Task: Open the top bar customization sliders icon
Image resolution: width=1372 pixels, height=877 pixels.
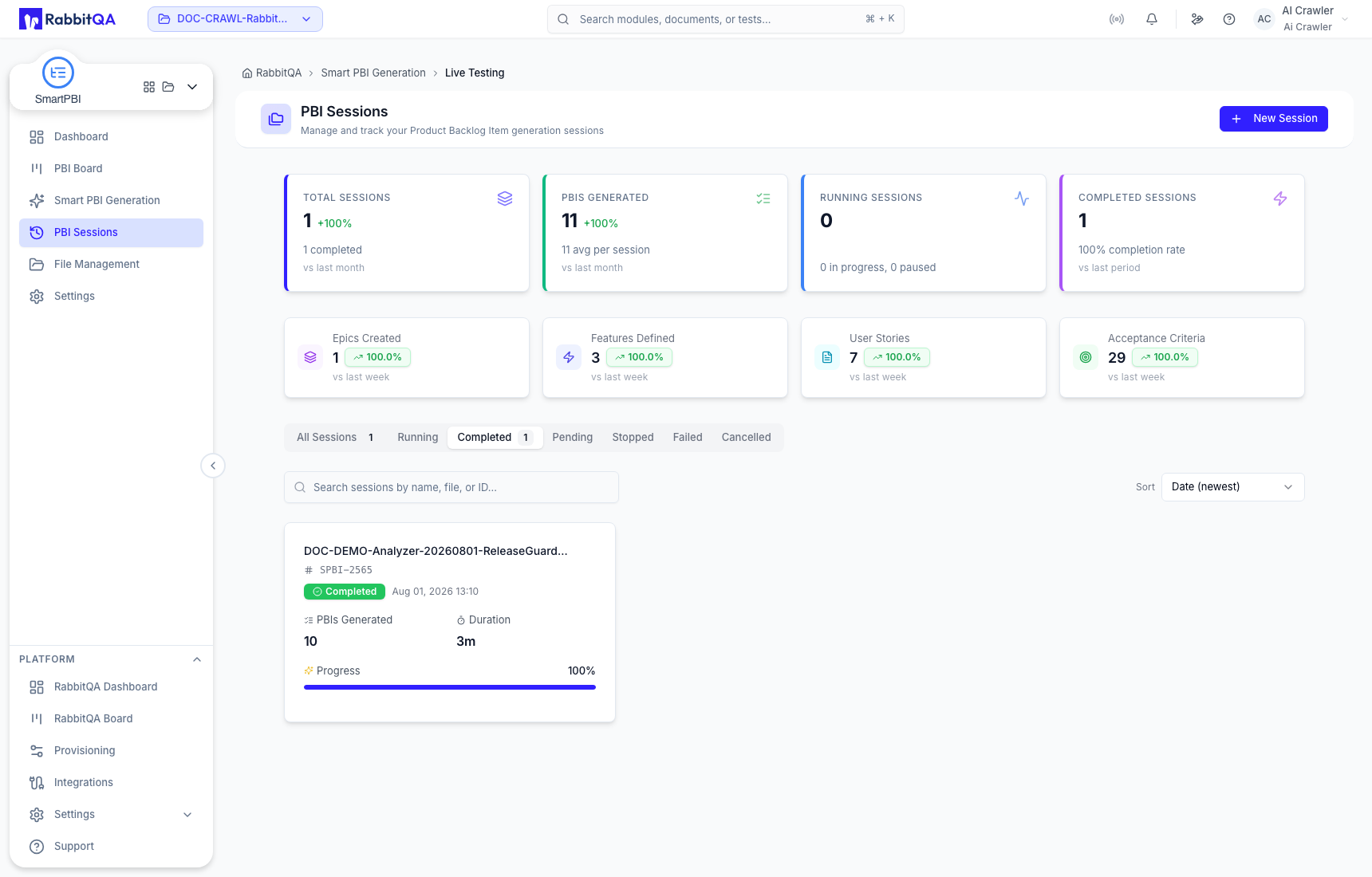Action: pyautogui.click(x=1197, y=19)
